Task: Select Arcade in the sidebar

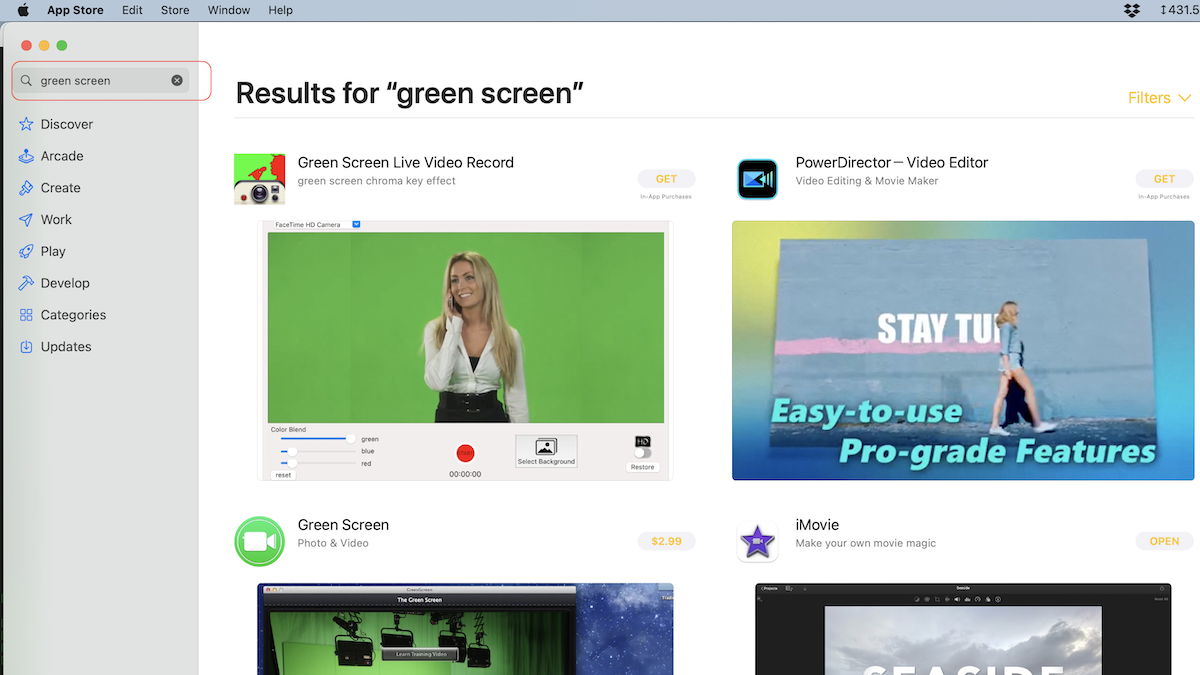Action: pos(62,156)
